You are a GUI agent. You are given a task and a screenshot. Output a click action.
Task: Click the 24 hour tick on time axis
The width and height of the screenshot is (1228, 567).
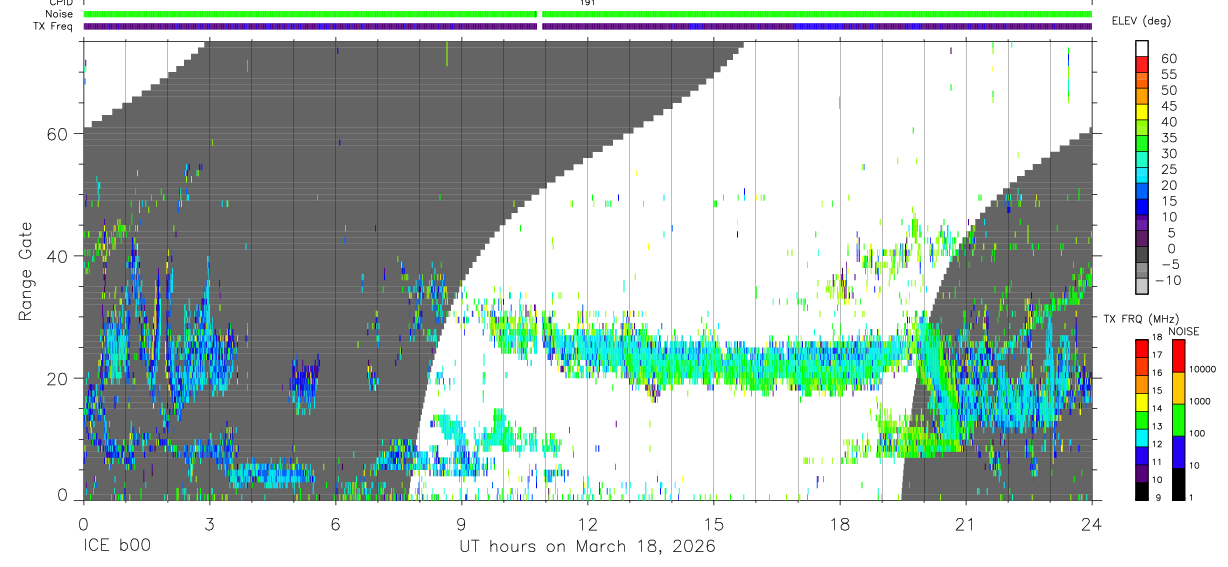(1092, 523)
